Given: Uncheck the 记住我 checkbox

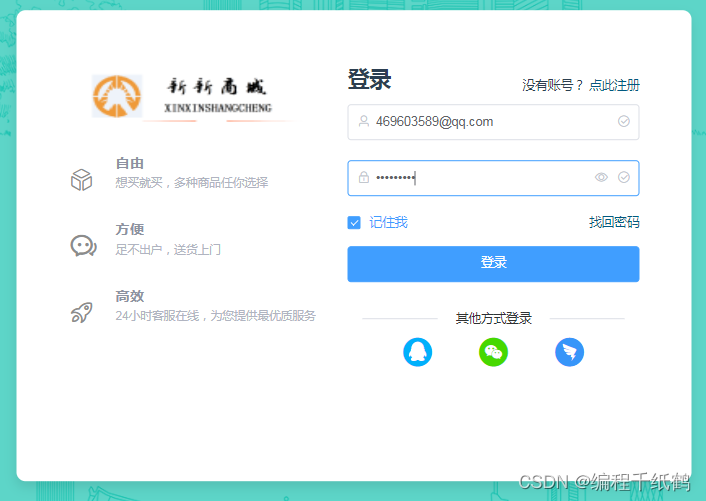Looking at the screenshot, I should click(x=354, y=222).
